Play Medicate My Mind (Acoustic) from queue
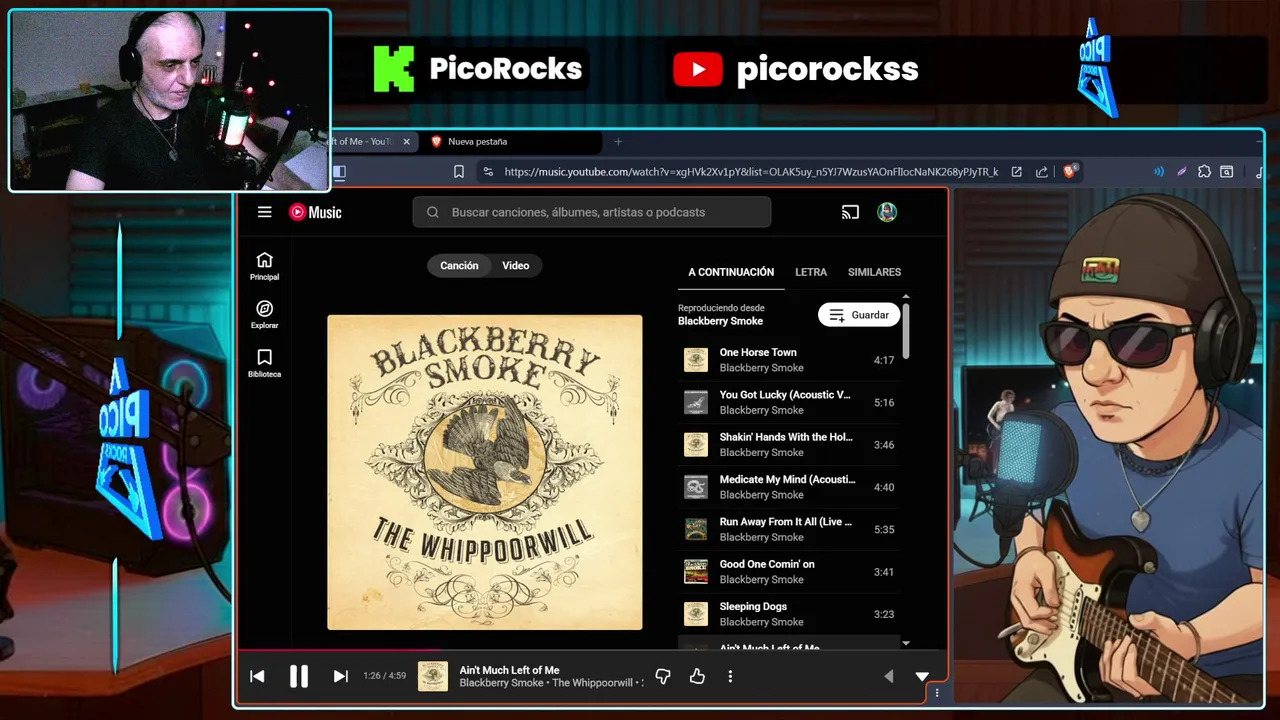Screen dimensions: 1280x720 (x=788, y=487)
